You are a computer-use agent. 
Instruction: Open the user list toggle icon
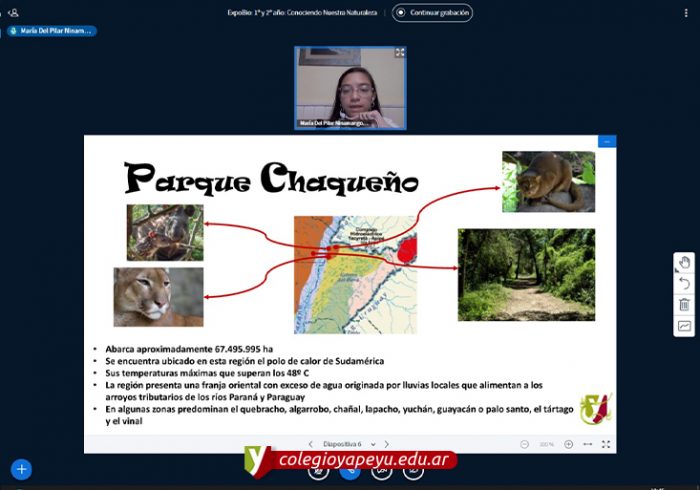pos(13,13)
